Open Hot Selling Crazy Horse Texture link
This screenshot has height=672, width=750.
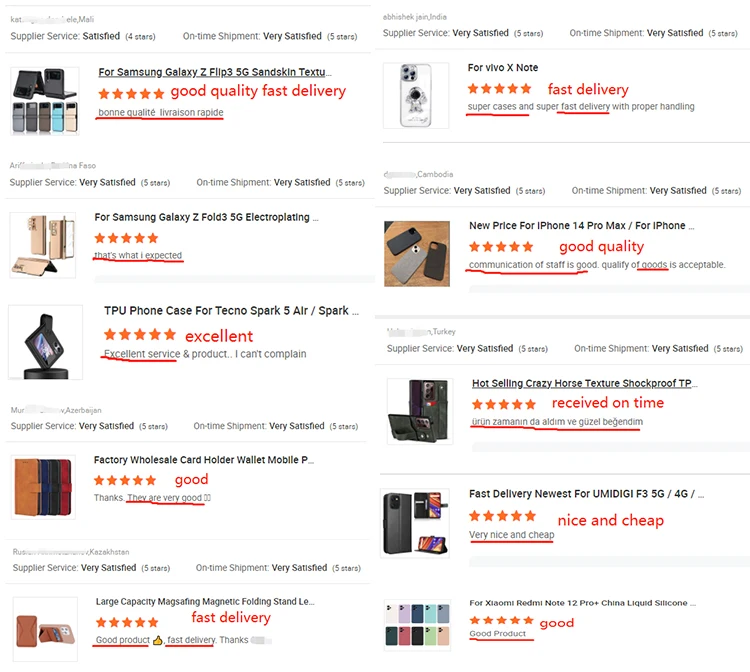[x=583, y=383]
